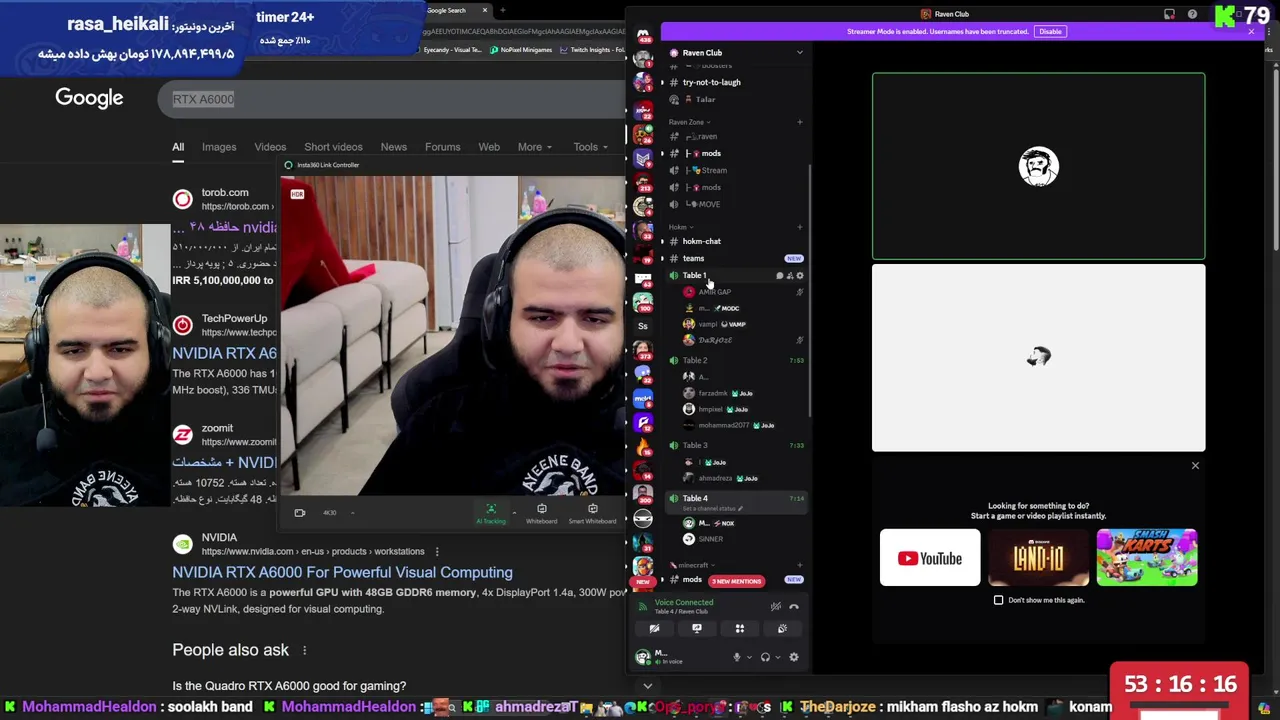Launch Smash Karts activity card

(1147, 558)
